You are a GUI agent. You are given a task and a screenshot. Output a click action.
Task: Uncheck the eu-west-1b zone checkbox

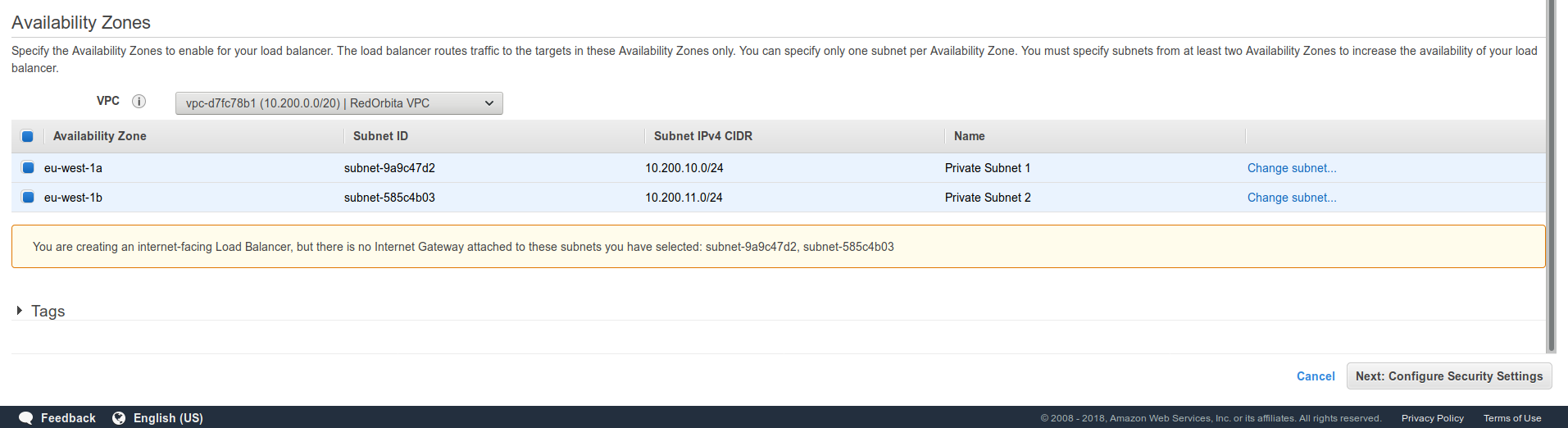click(28, 198)
